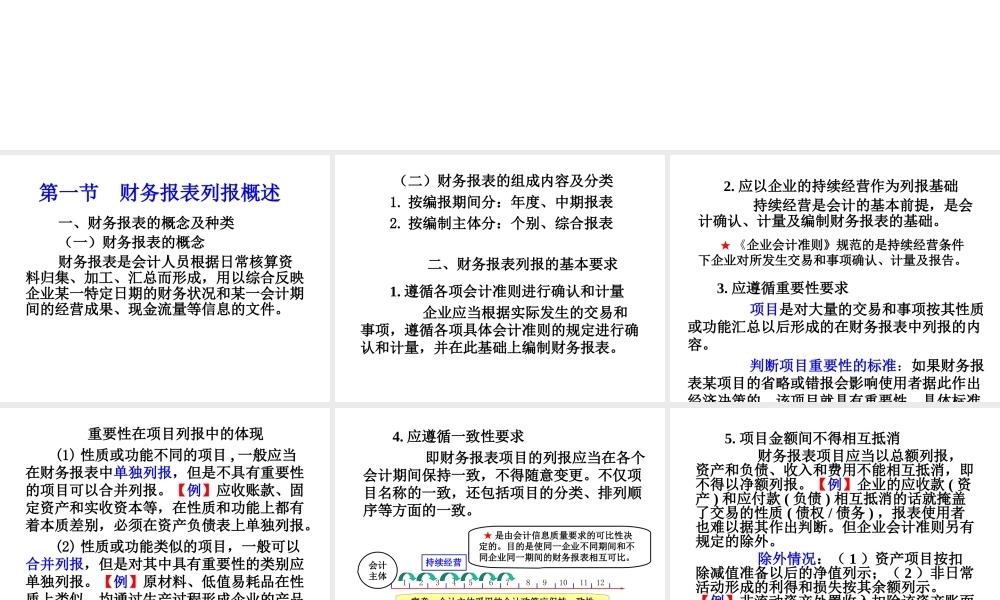Click the red 【例】 marker about 应收款 and 应付款
Viewport: 1000px width, 600px height.
[833, 484]
